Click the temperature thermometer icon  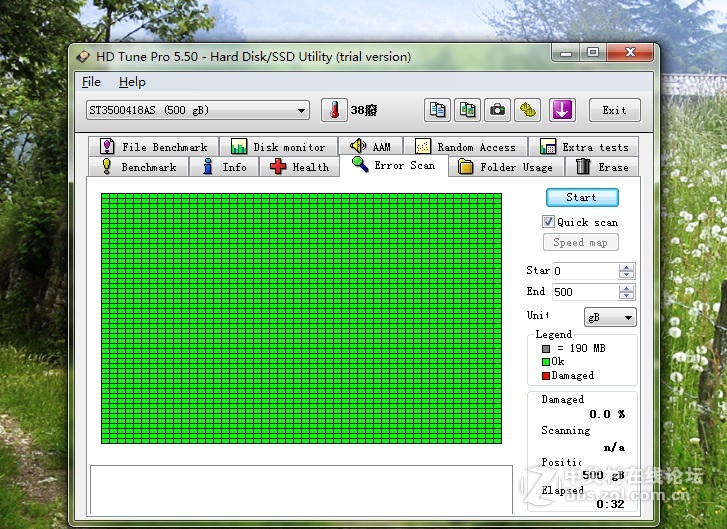(x=334, y=110)
